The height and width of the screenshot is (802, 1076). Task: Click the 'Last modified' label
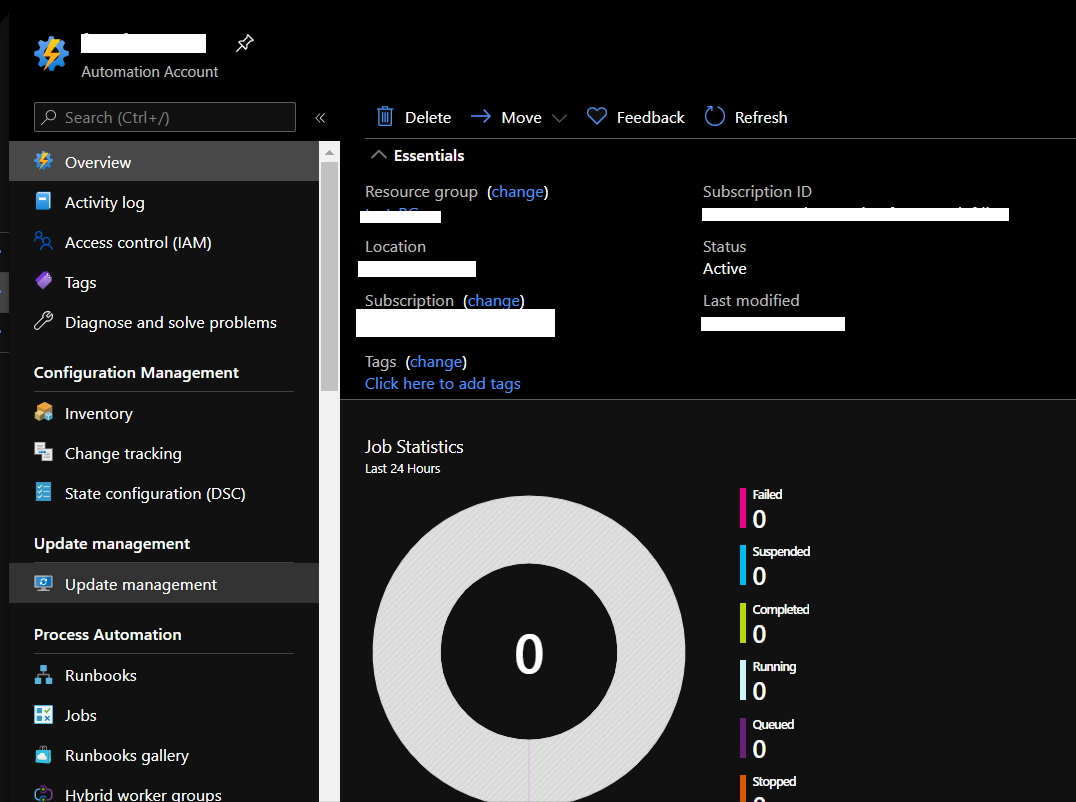(751, 300)
